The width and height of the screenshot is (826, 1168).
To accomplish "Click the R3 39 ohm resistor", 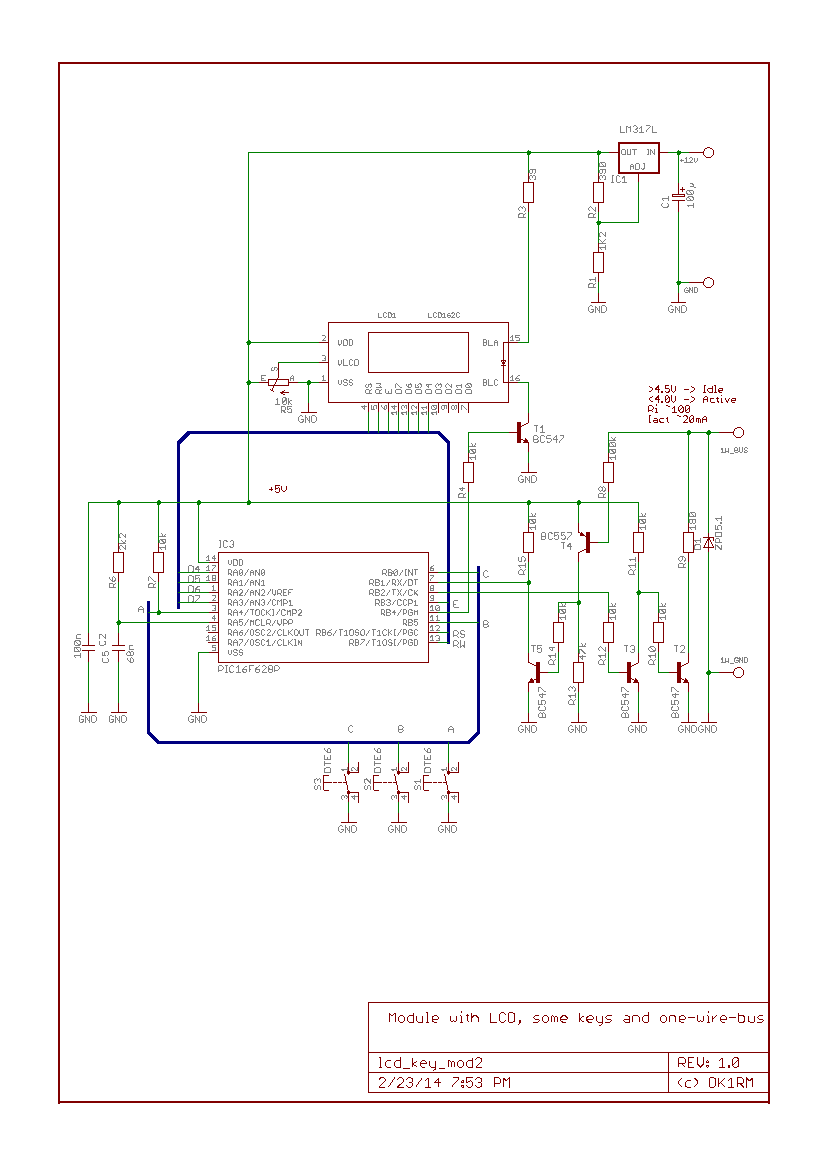I will [528, 192].
